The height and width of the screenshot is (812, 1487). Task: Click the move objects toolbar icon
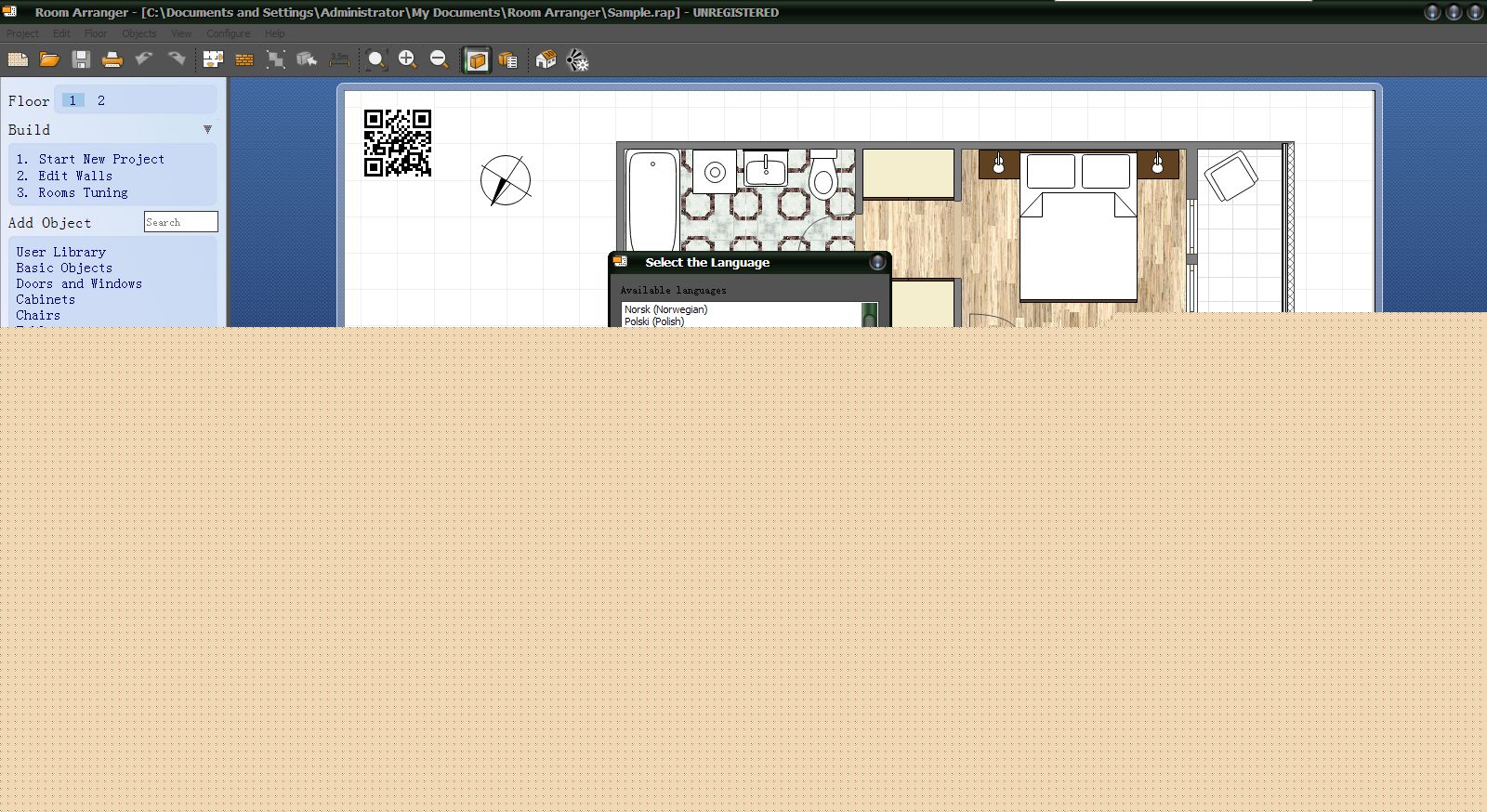307,60
